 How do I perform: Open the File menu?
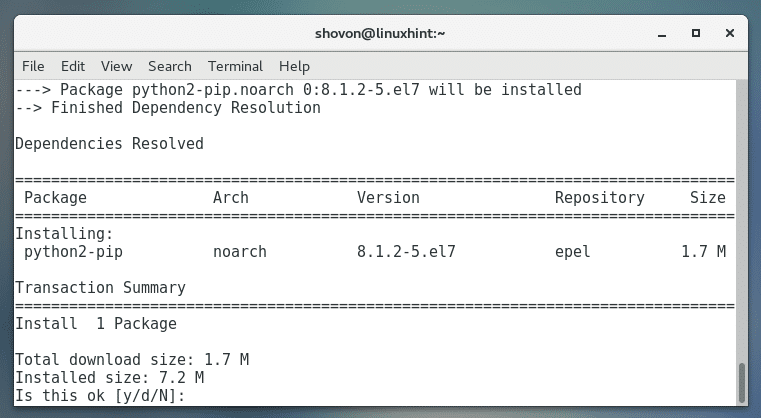tap(33, 66)
